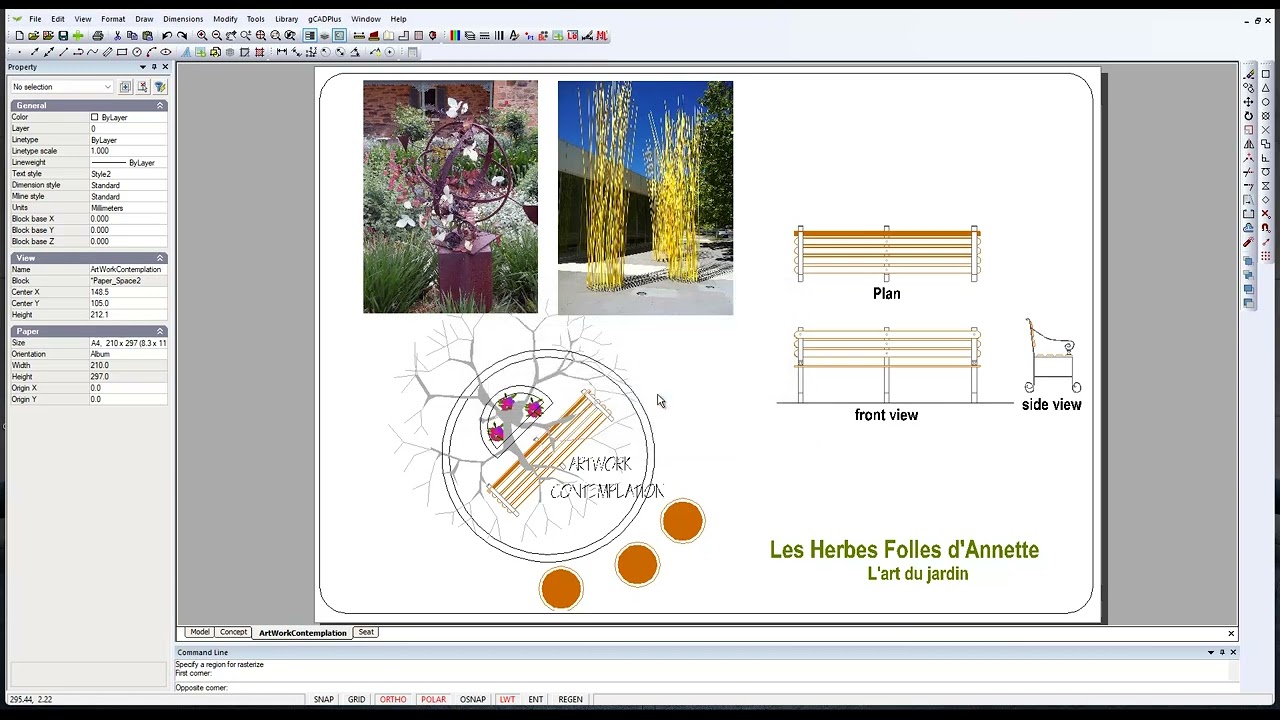The image size is (1280, 720).
Task: Click the Paste clipboard icon
Action: coord(147,35)
